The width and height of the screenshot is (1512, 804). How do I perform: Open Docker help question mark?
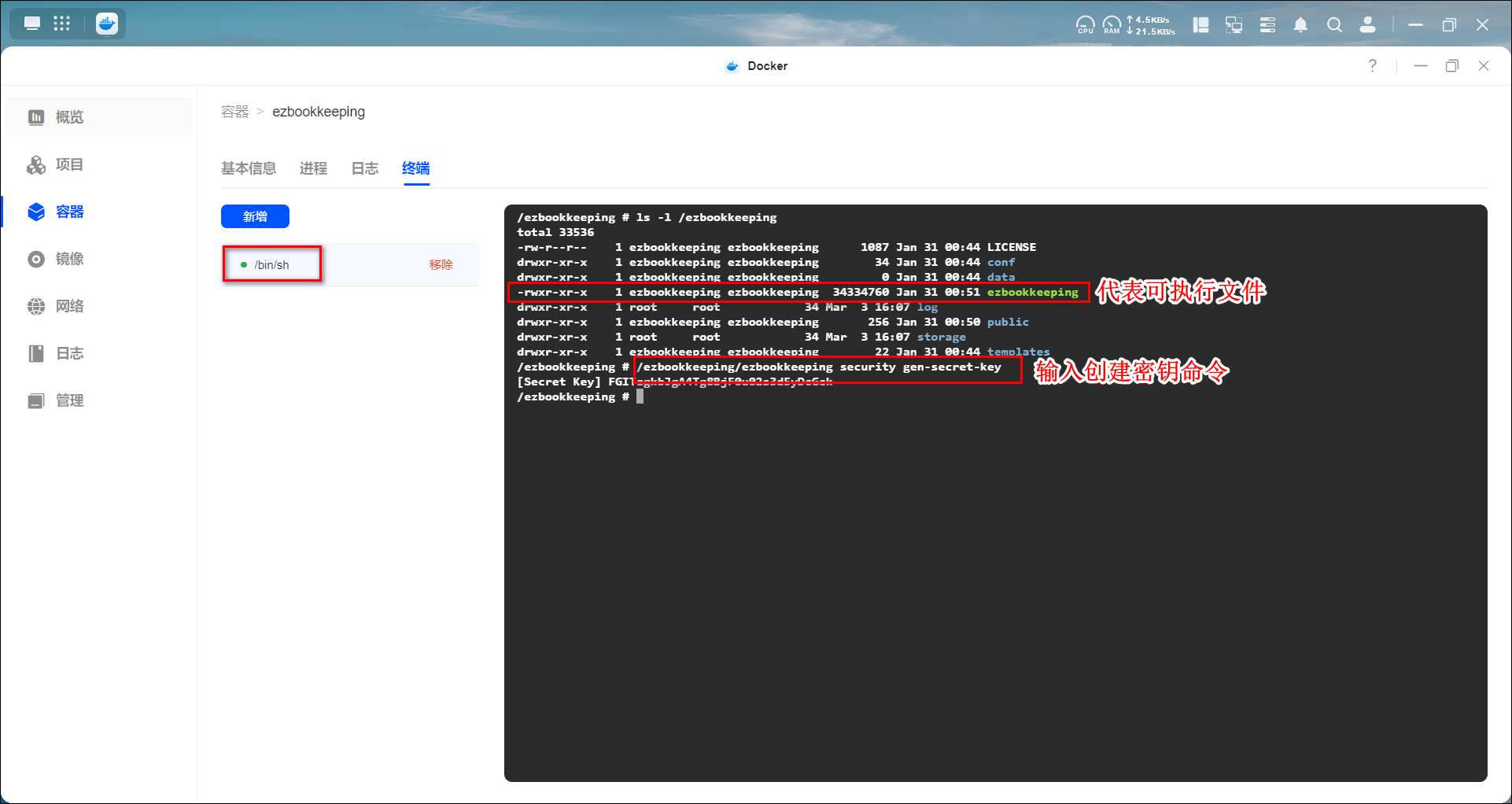1372,66
